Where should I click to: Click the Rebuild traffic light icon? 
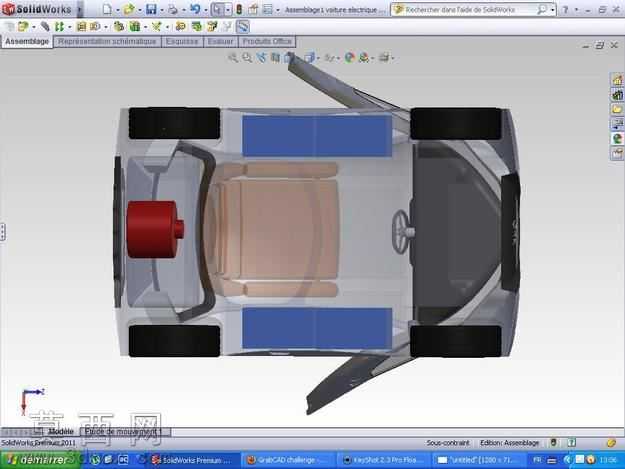coord(239,9)
